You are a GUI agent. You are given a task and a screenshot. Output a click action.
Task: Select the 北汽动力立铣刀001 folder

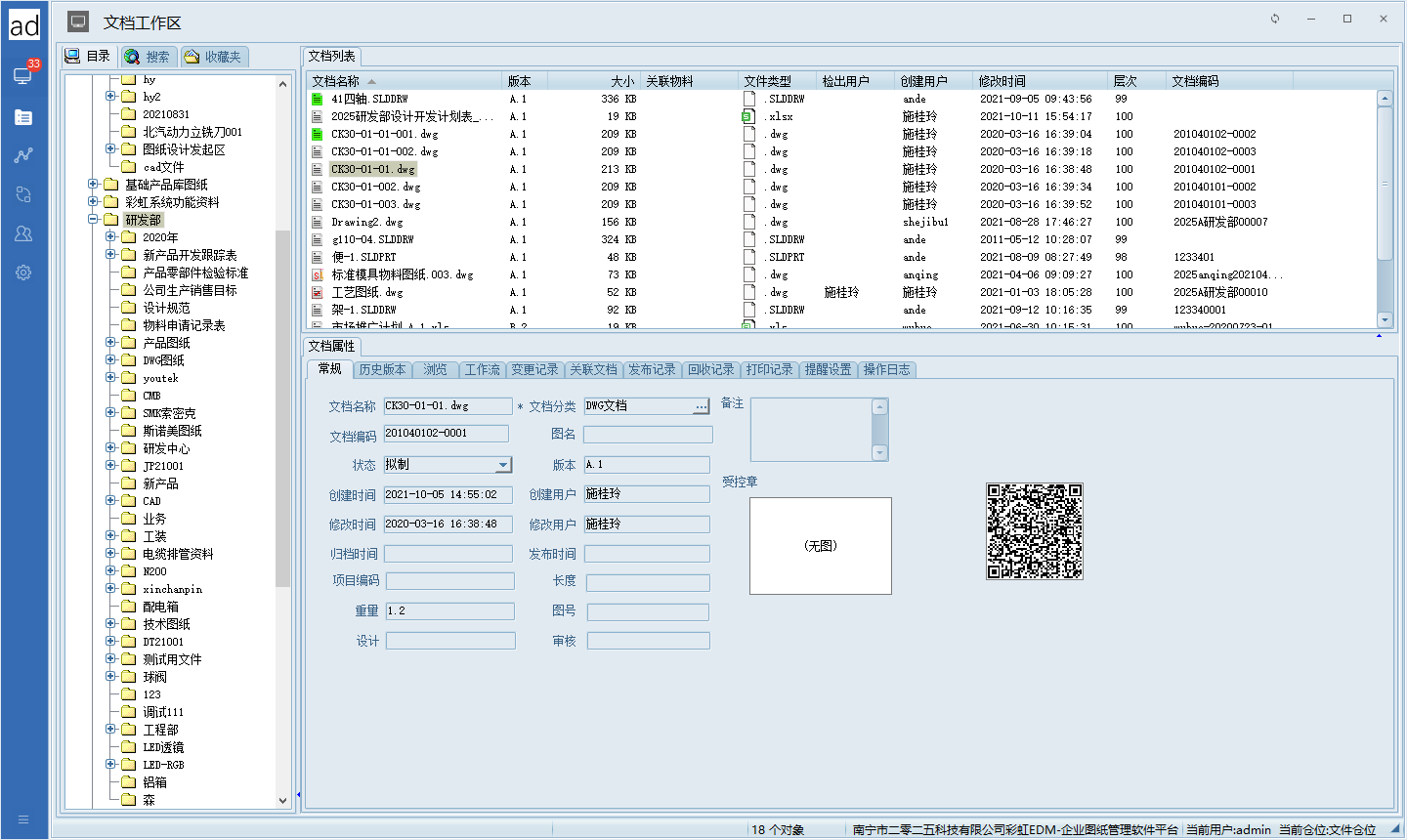(192, 132)
